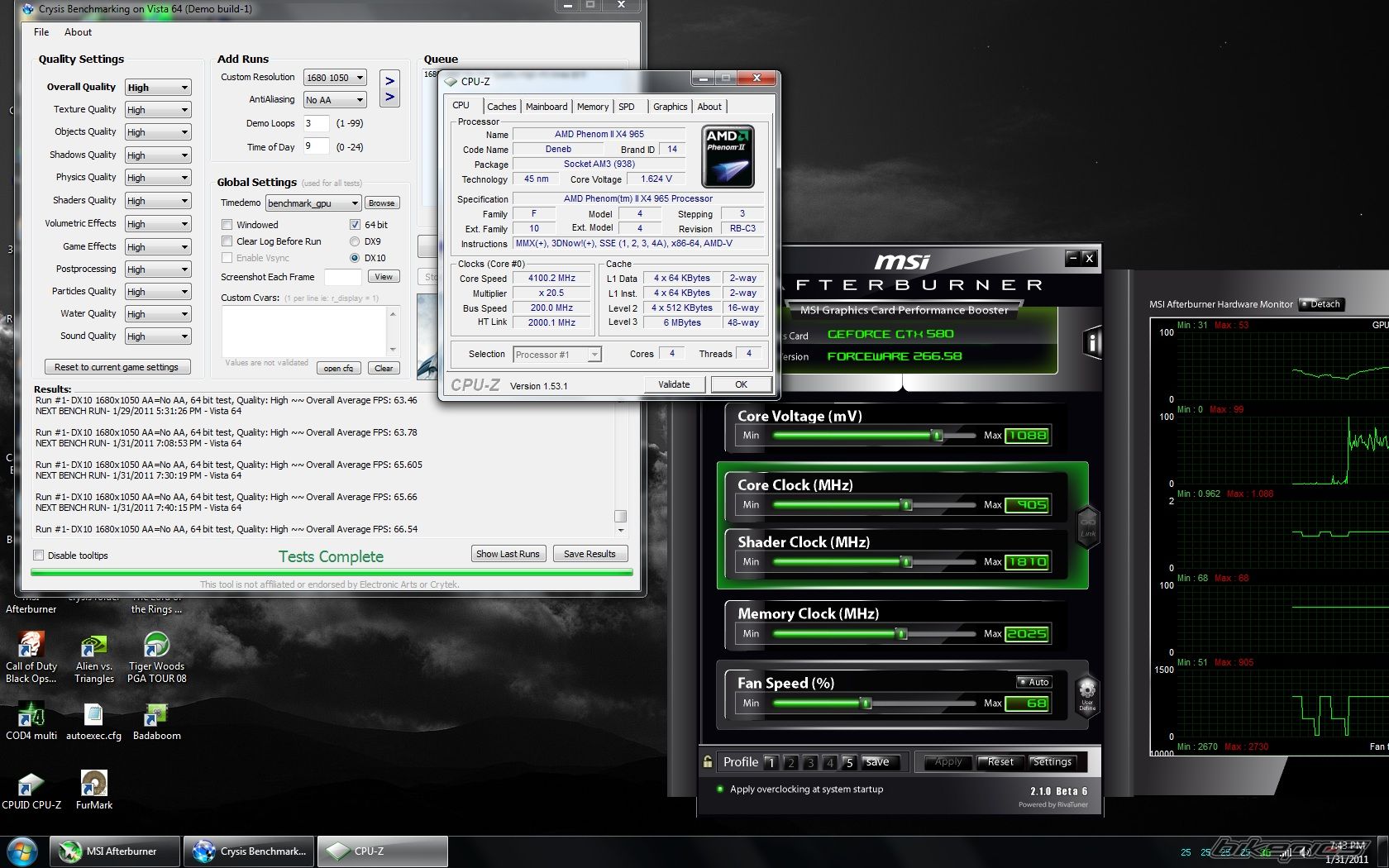Select Afterburner profile slot 2
The image size is (1389, 868).
790,762
